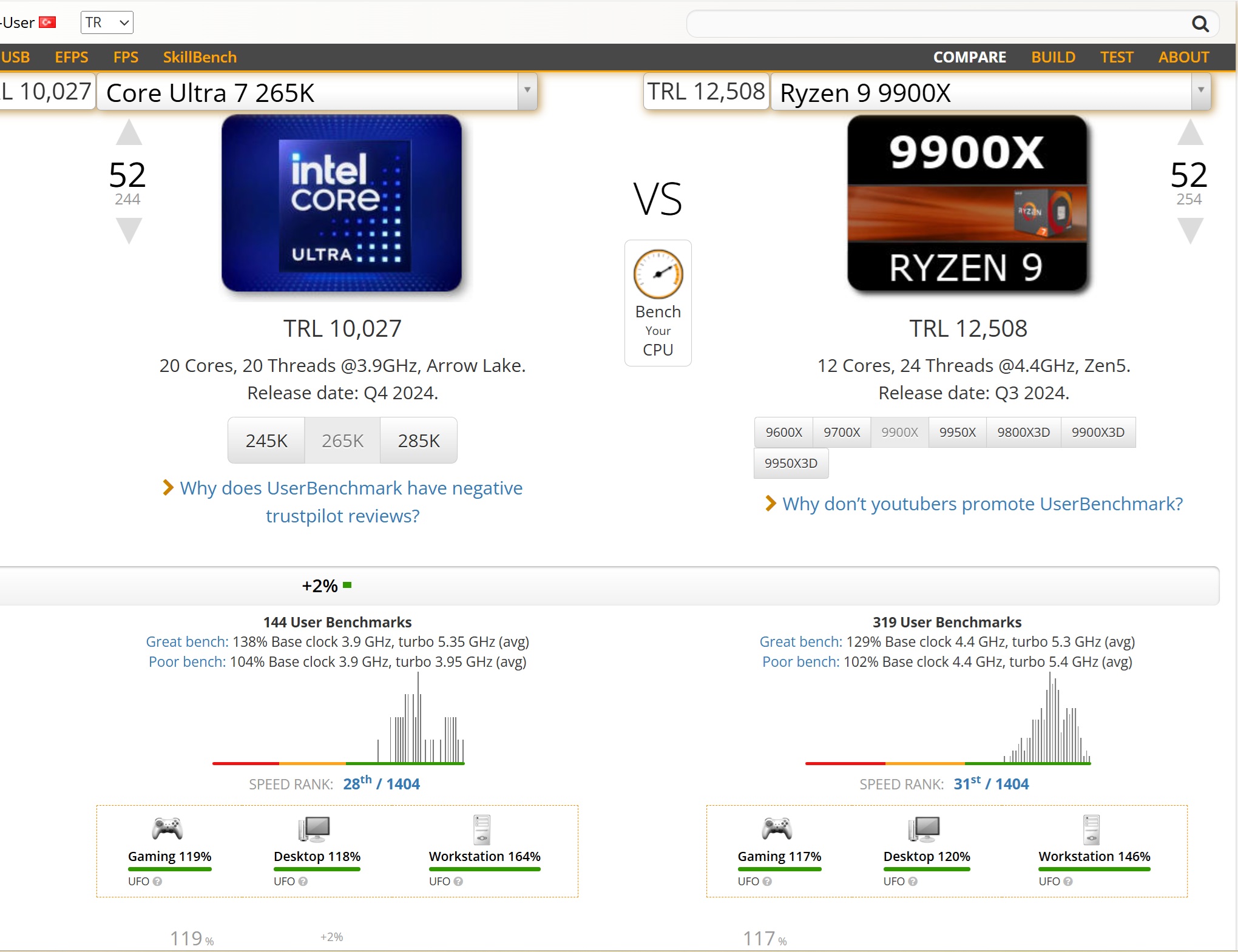This screenshot has height=952, width=1238.
Task: Click help icon beside Intel Desktop UFO
Action: tap(303, 882)
